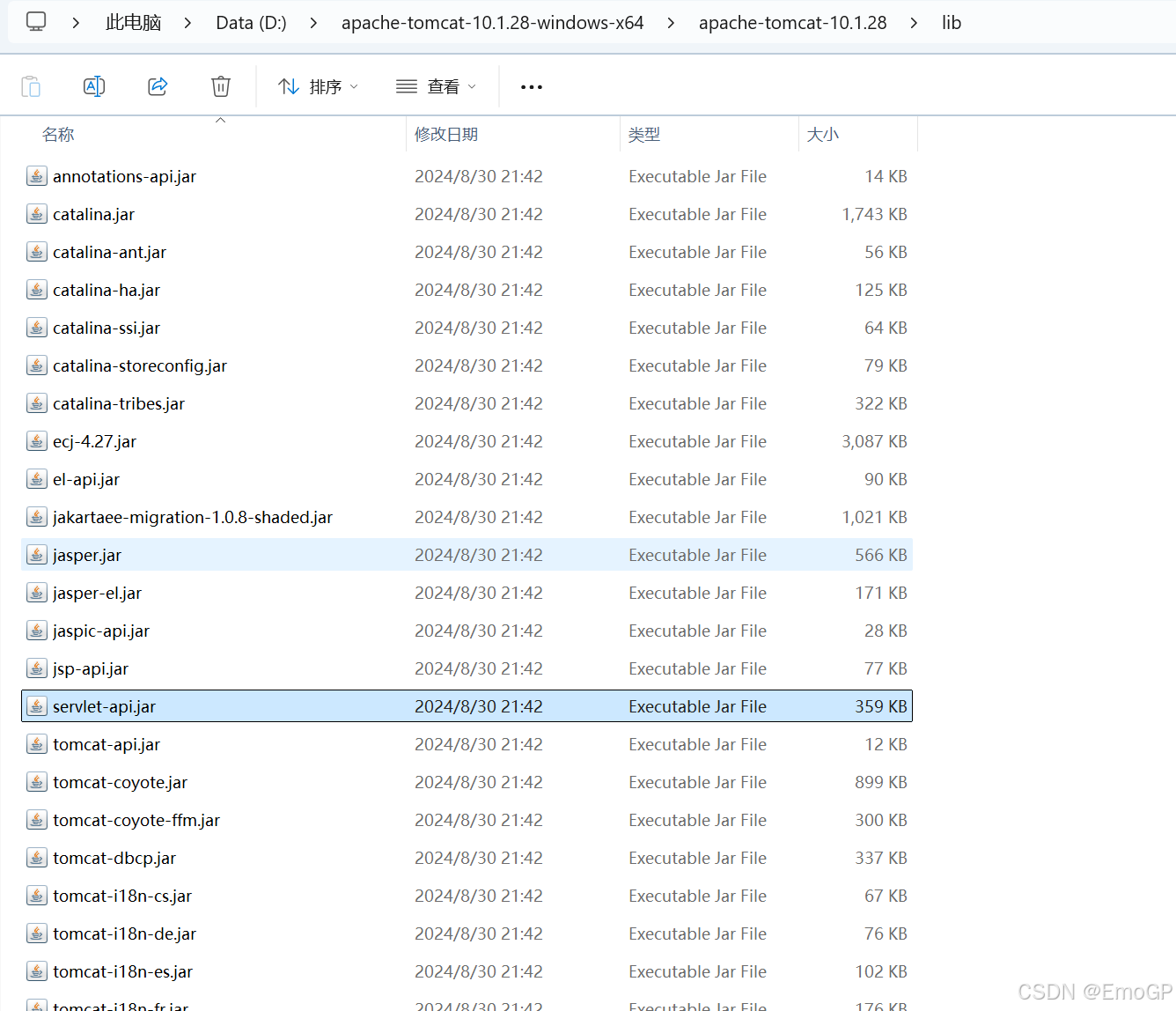Expand chevron after apache-tomcat-10.1.28-windows-x64 breadcrumb
Viewport: 1176px width, 1011px height.
coord(671,23)
